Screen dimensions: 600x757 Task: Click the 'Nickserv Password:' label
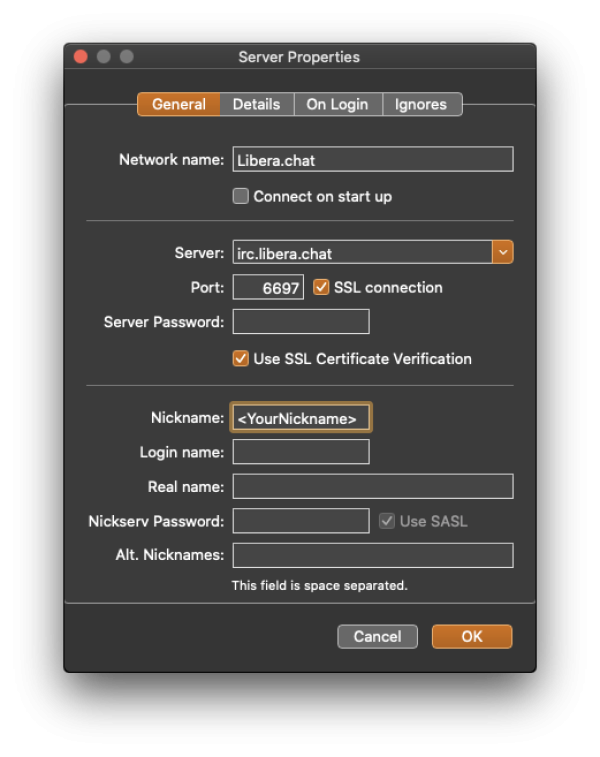pos(156,521)
